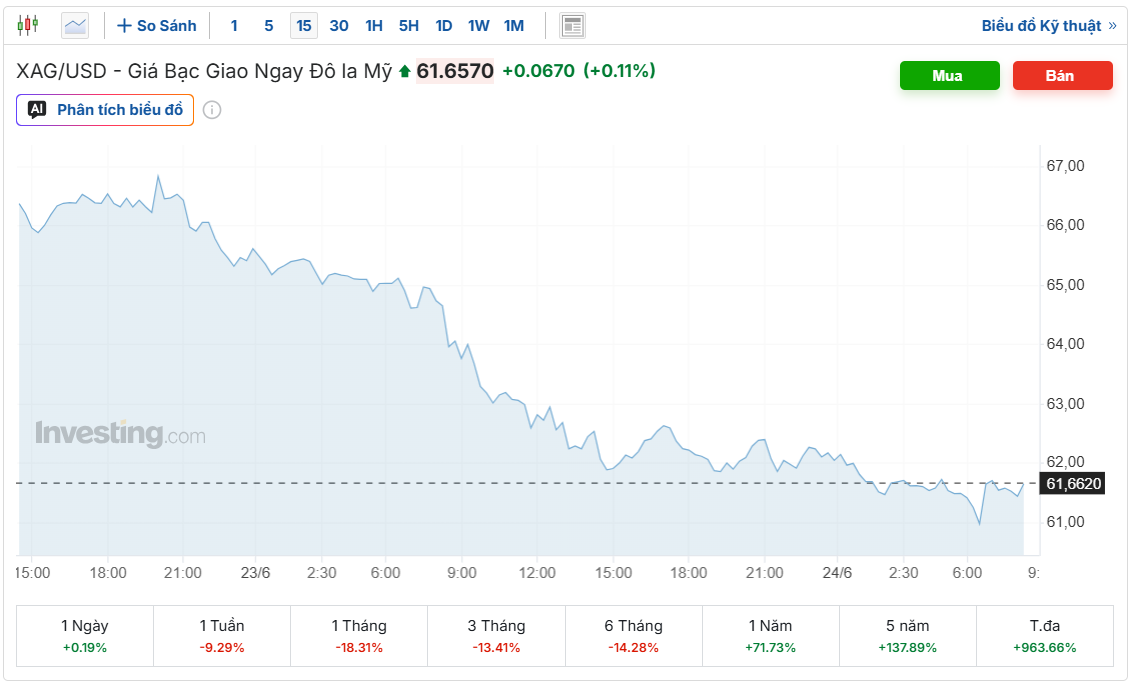Open the news overlay icon in toolbar
The height and width of the screenshot is (685, 1137).
(572, 26)
